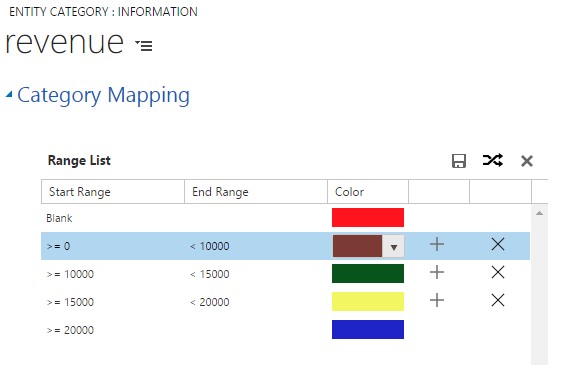Click the dark green color swatch
Screen dimensions: 586x365
point(368,273)
